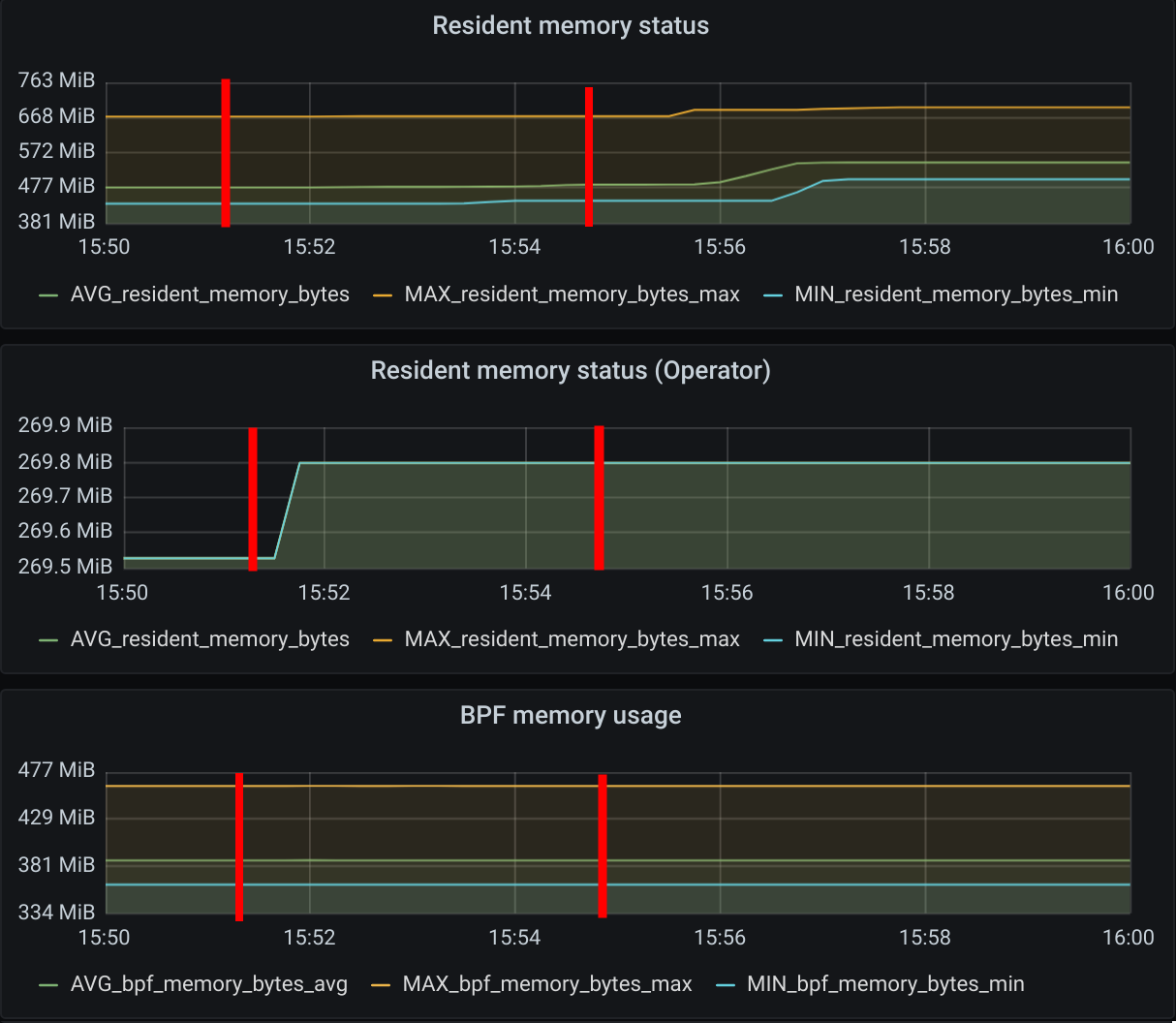Click the 763 MiB y-axis label
Screen dimensions: 1176x1023
(x=57, y=80)
